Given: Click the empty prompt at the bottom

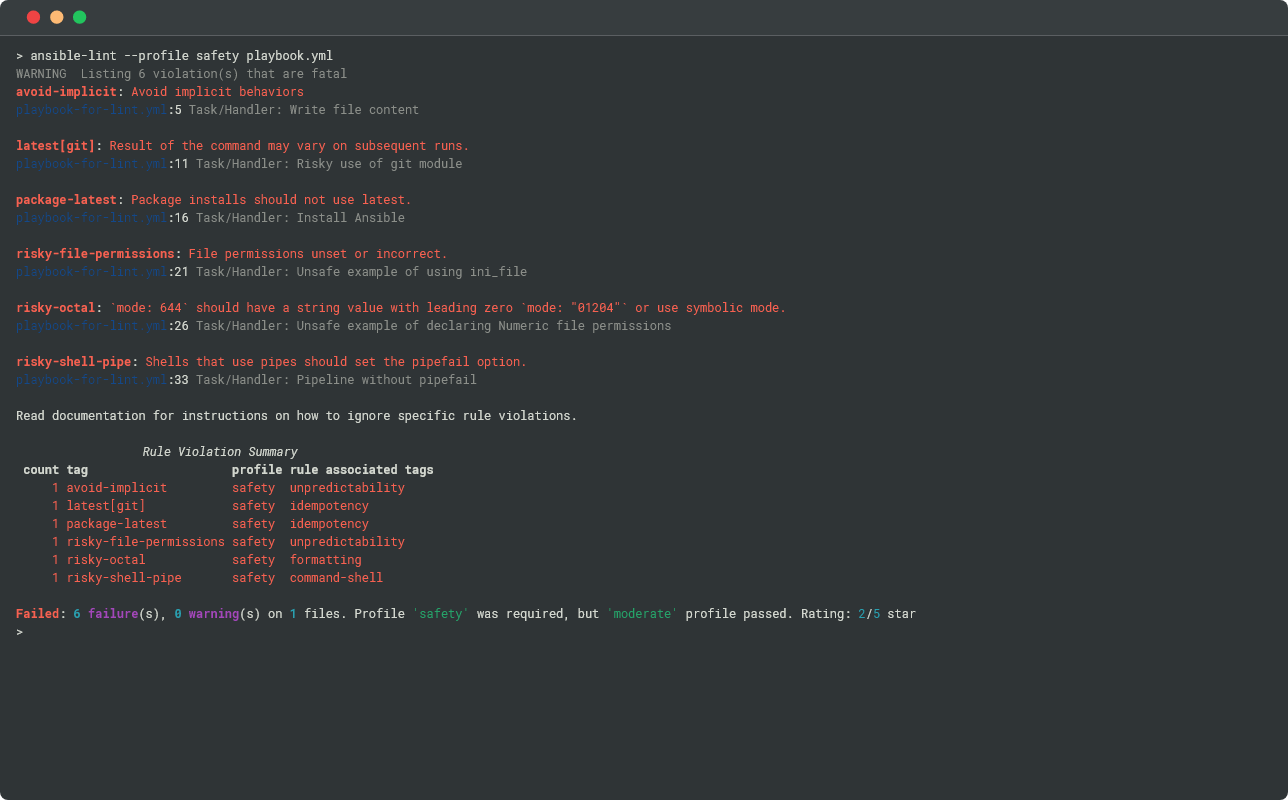Looking at the screenshot, I should 20,632.
